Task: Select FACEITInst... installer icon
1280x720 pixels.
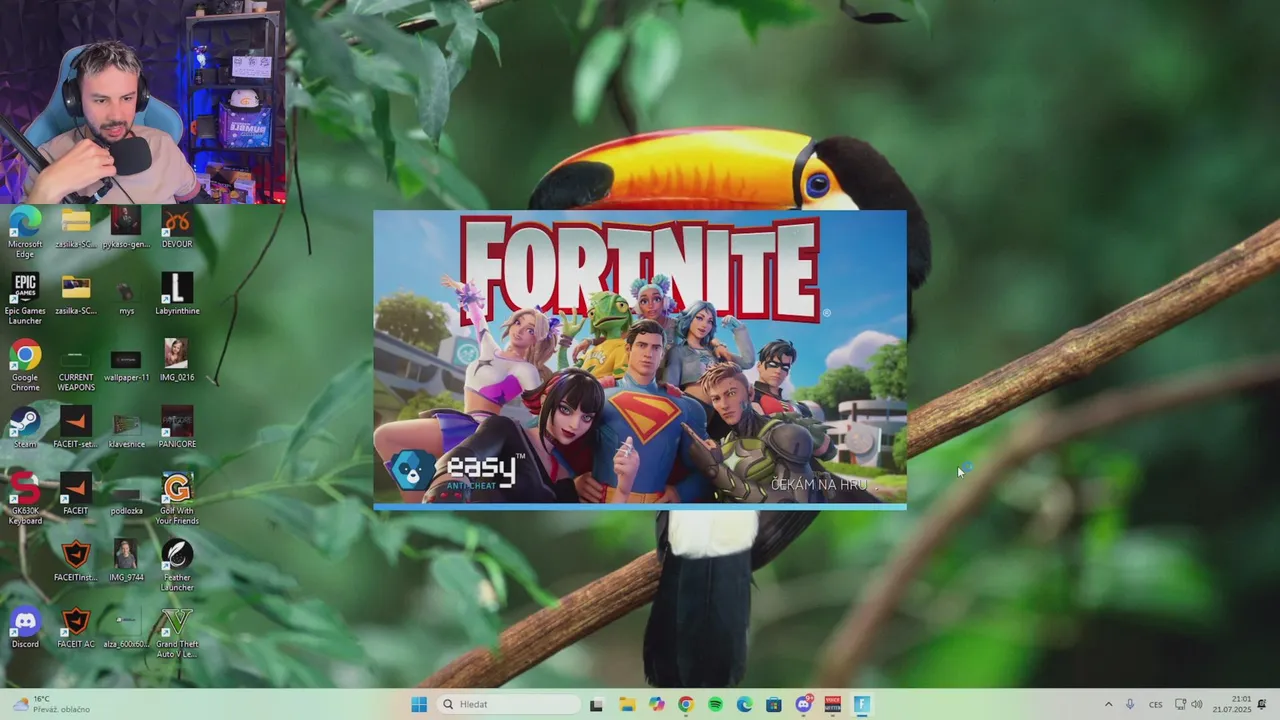Action: [76, 561]
